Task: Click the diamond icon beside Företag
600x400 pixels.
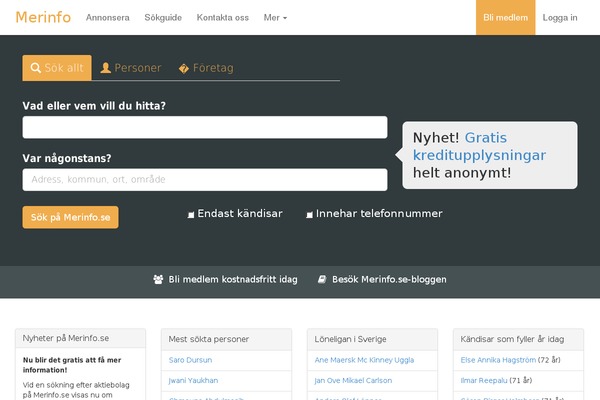Action: pos(184,69)
